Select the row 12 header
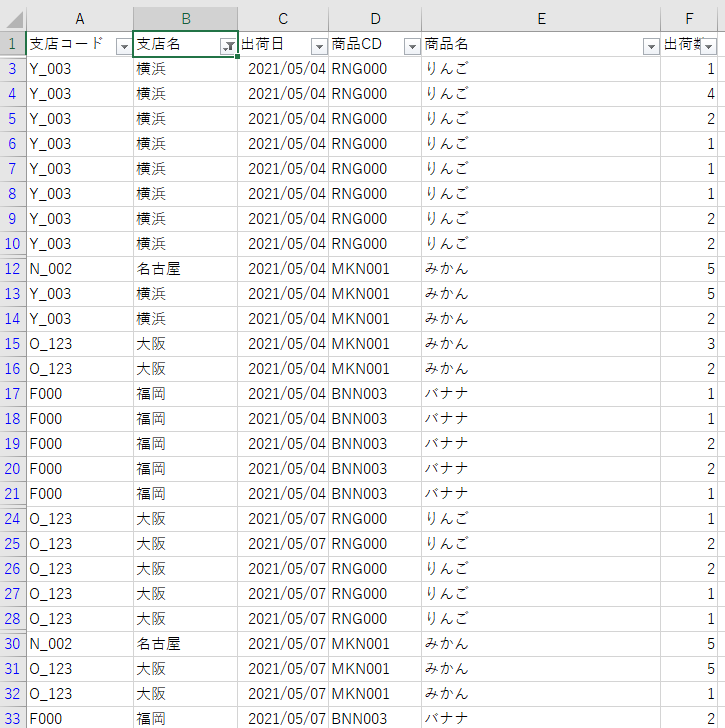This screenshot has height=728, width=725. pyautogui.click(x=13, y=269)
